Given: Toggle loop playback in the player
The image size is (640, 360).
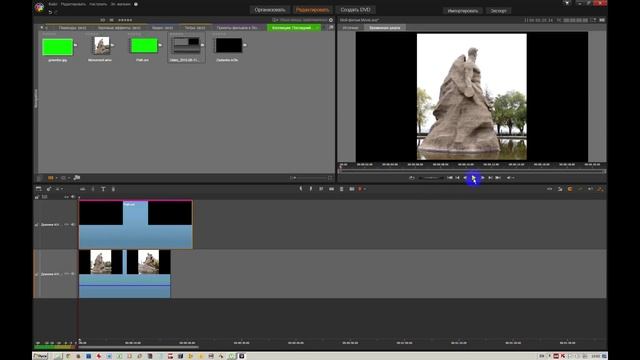Looking at the screenshot, I should point(411,178).
